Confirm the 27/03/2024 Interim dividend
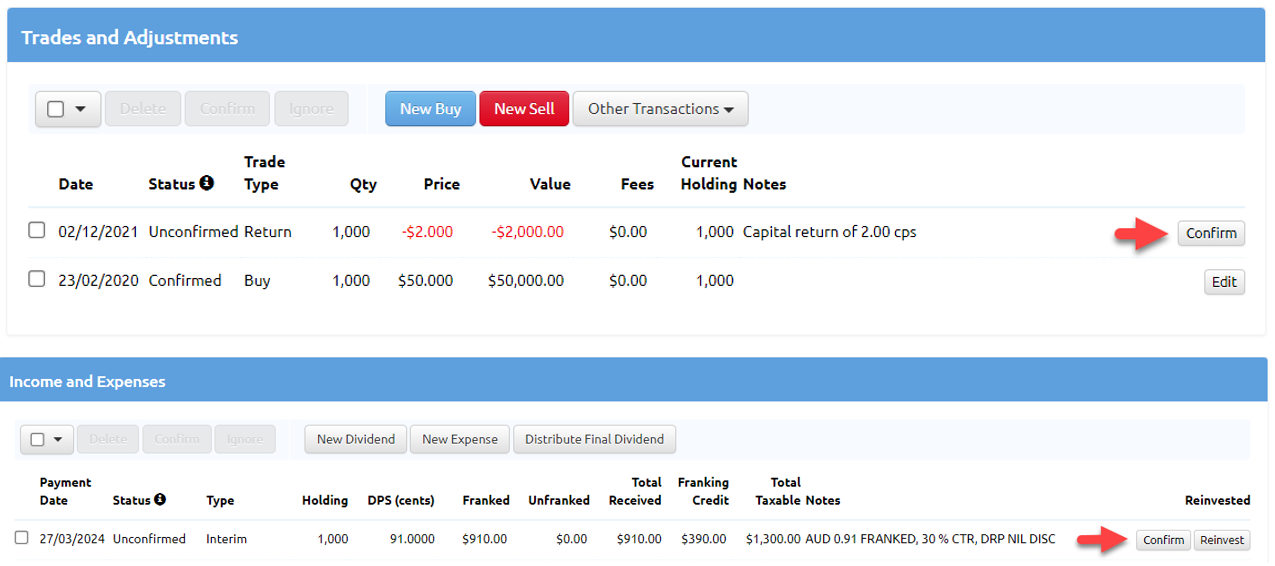Image resolution: width=1275 pixels, height=566 pixels. coord(1163,540)
